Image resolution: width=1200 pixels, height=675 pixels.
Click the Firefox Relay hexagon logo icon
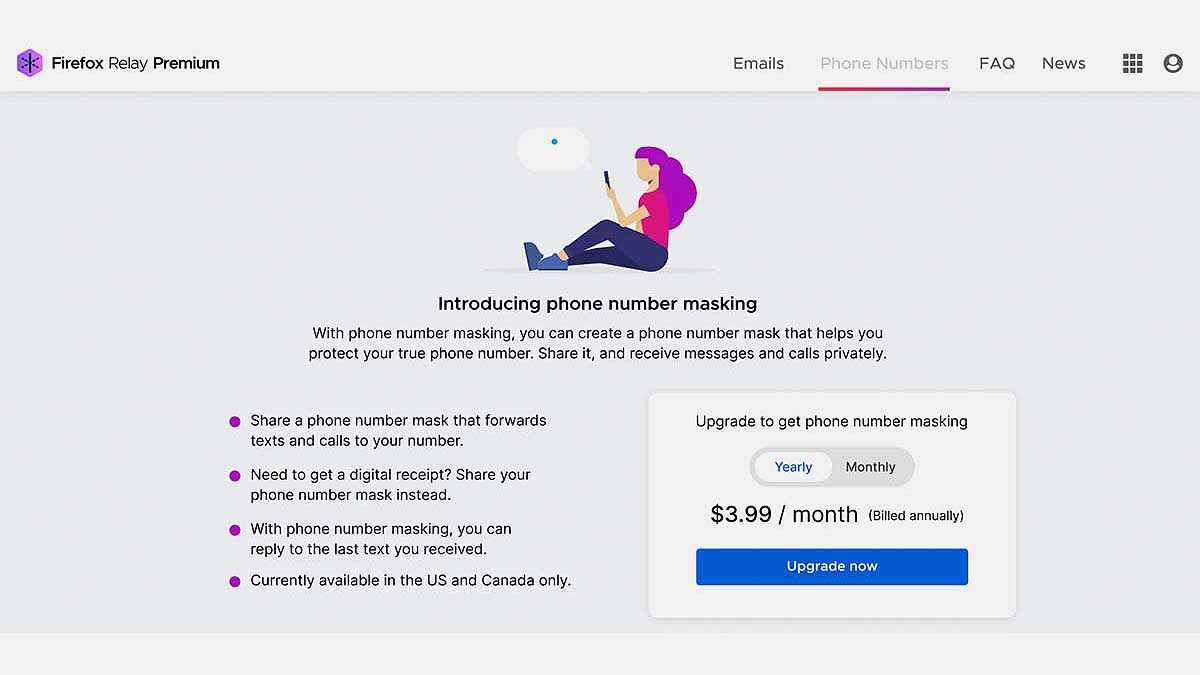coord(30,63)
